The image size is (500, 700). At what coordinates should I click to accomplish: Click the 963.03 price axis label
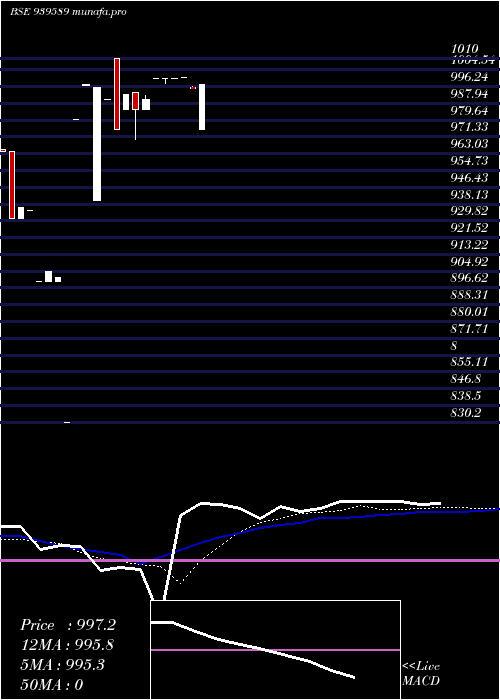click(469, 144)
